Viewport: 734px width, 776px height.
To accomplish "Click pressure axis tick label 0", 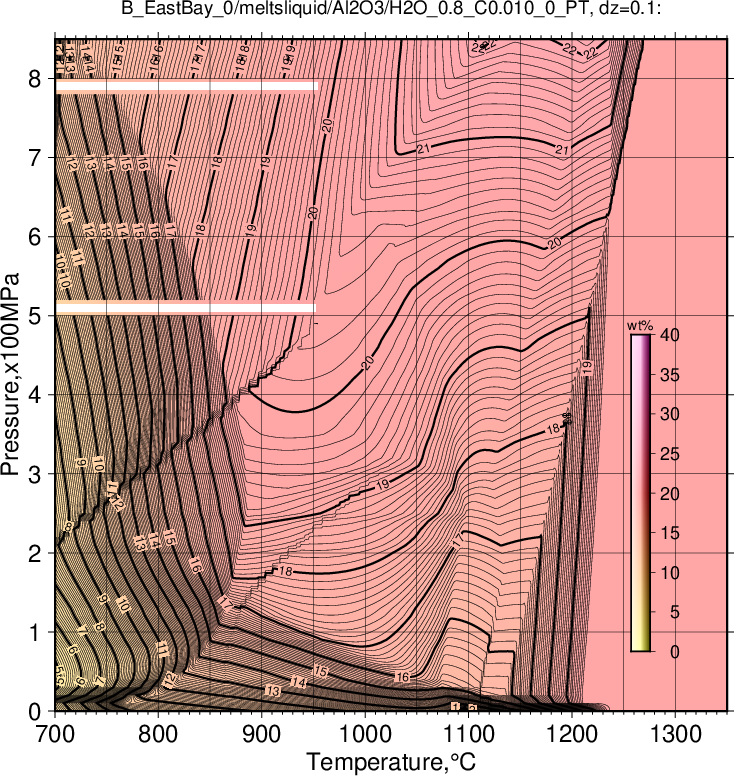I will (35, 712).
